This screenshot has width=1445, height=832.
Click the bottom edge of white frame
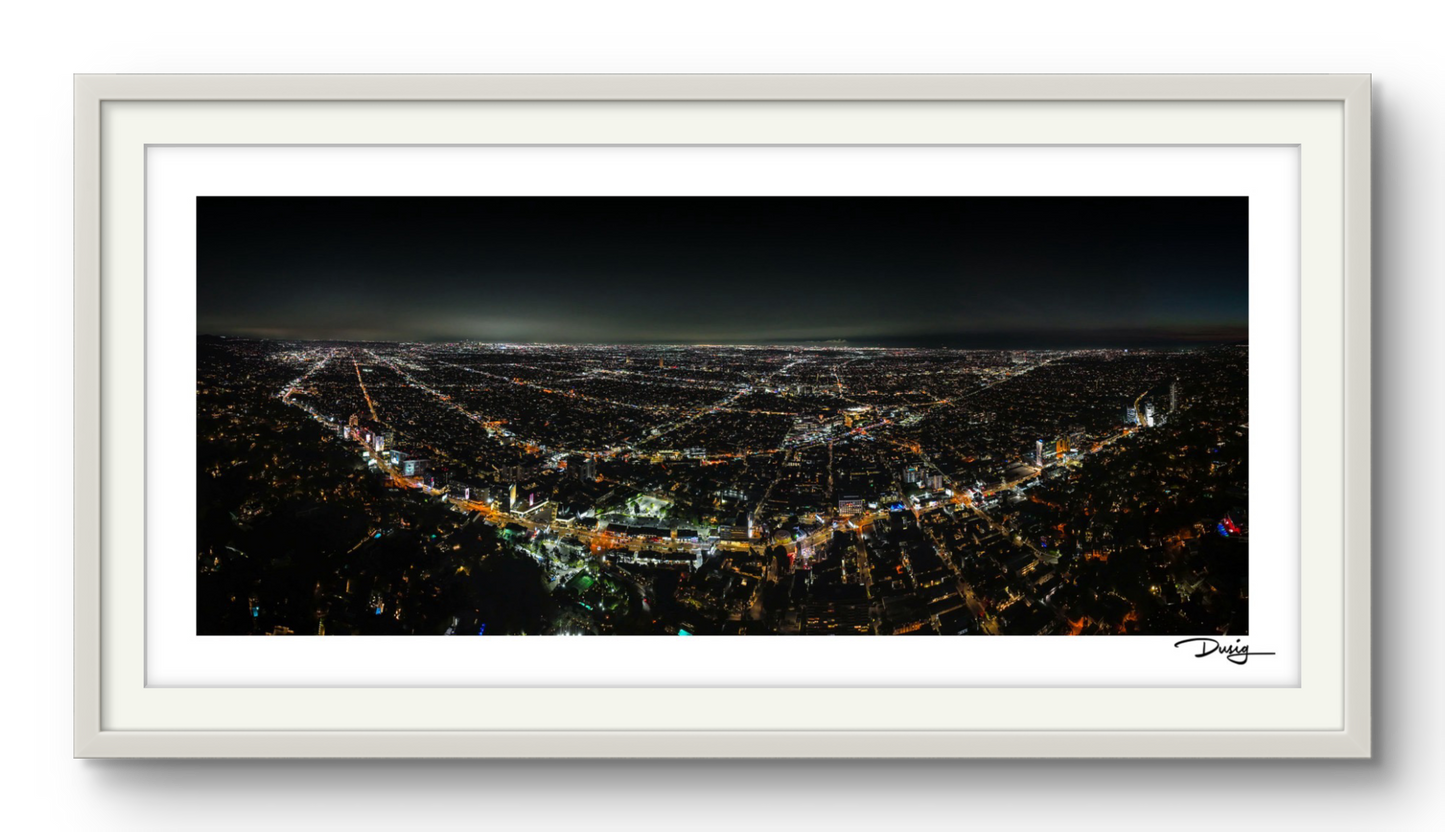click(x=722, y=744)
